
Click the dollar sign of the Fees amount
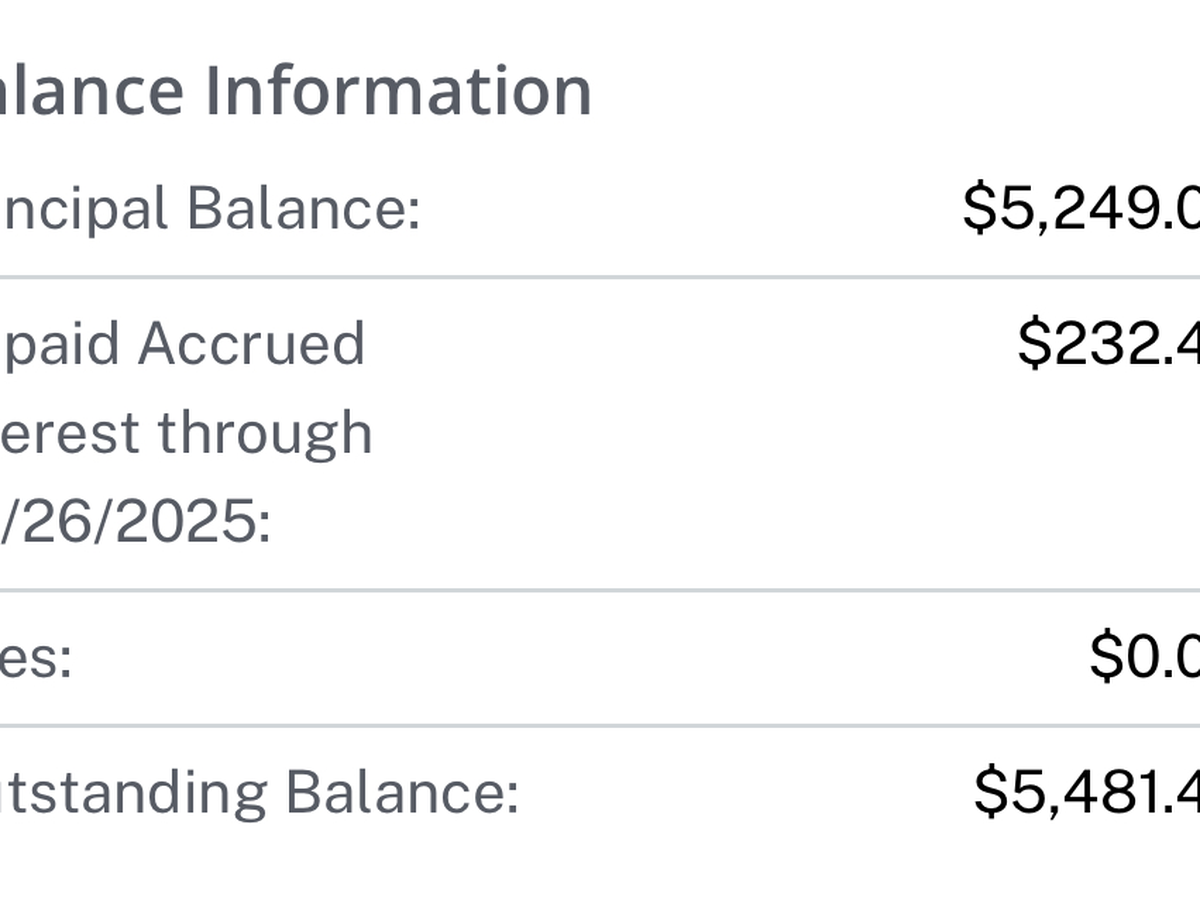click(x=1106, y=658)
